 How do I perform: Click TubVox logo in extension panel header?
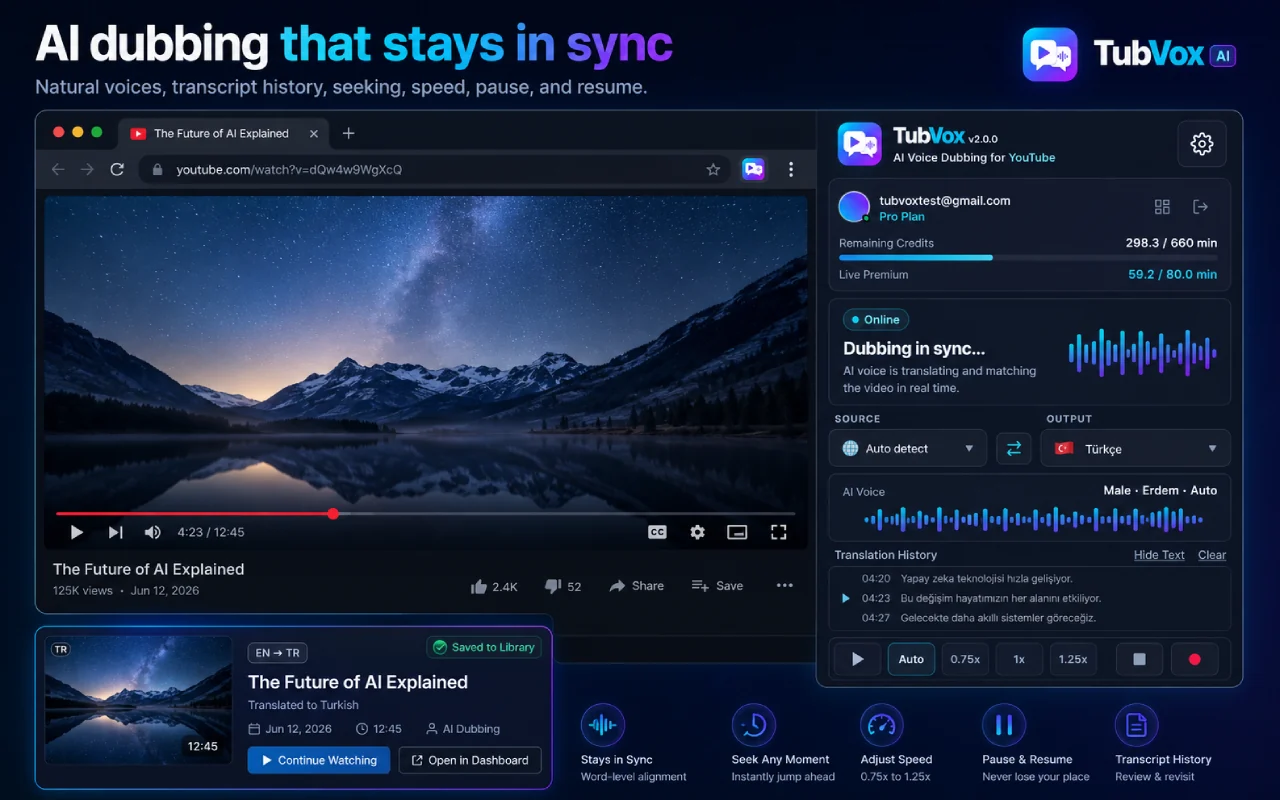pos(859,144)
